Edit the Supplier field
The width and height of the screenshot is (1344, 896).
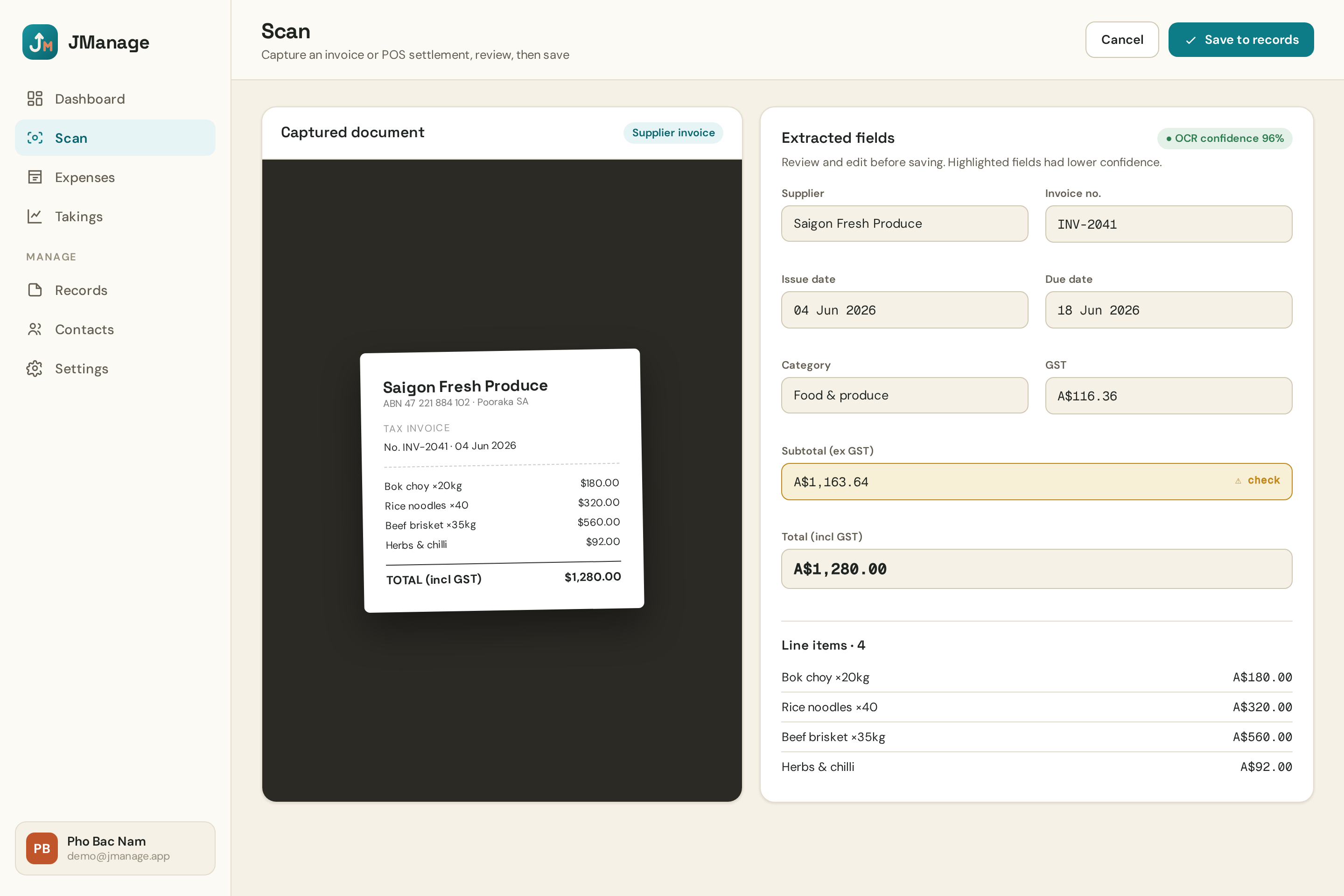pos(904,224)
